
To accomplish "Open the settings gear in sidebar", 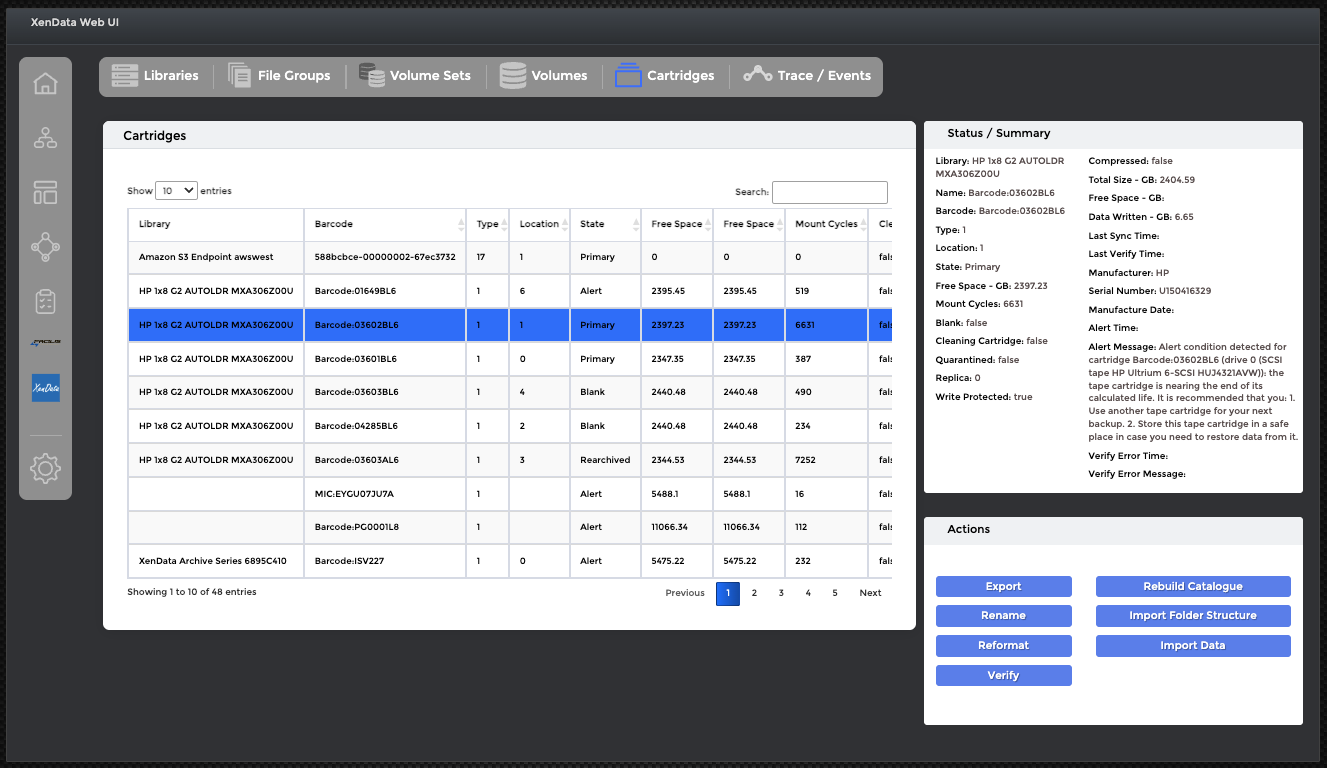I will point(46,467).
